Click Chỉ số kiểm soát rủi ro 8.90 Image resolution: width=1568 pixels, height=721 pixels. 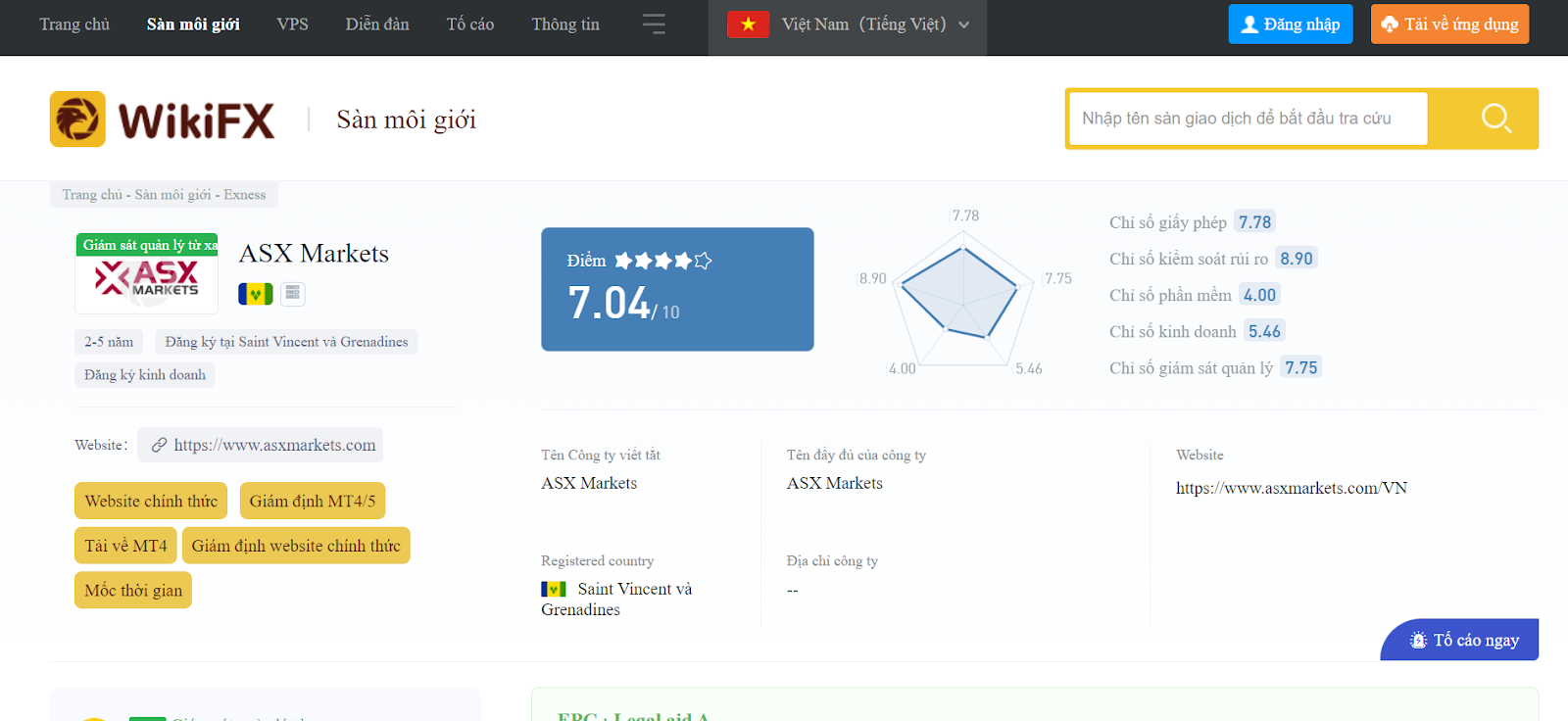tap(1296, 259)
